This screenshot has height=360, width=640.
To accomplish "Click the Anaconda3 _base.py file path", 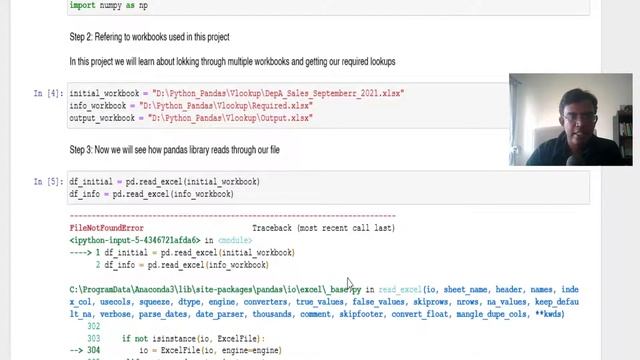I will pyautogui.click(x=215, y=289).
